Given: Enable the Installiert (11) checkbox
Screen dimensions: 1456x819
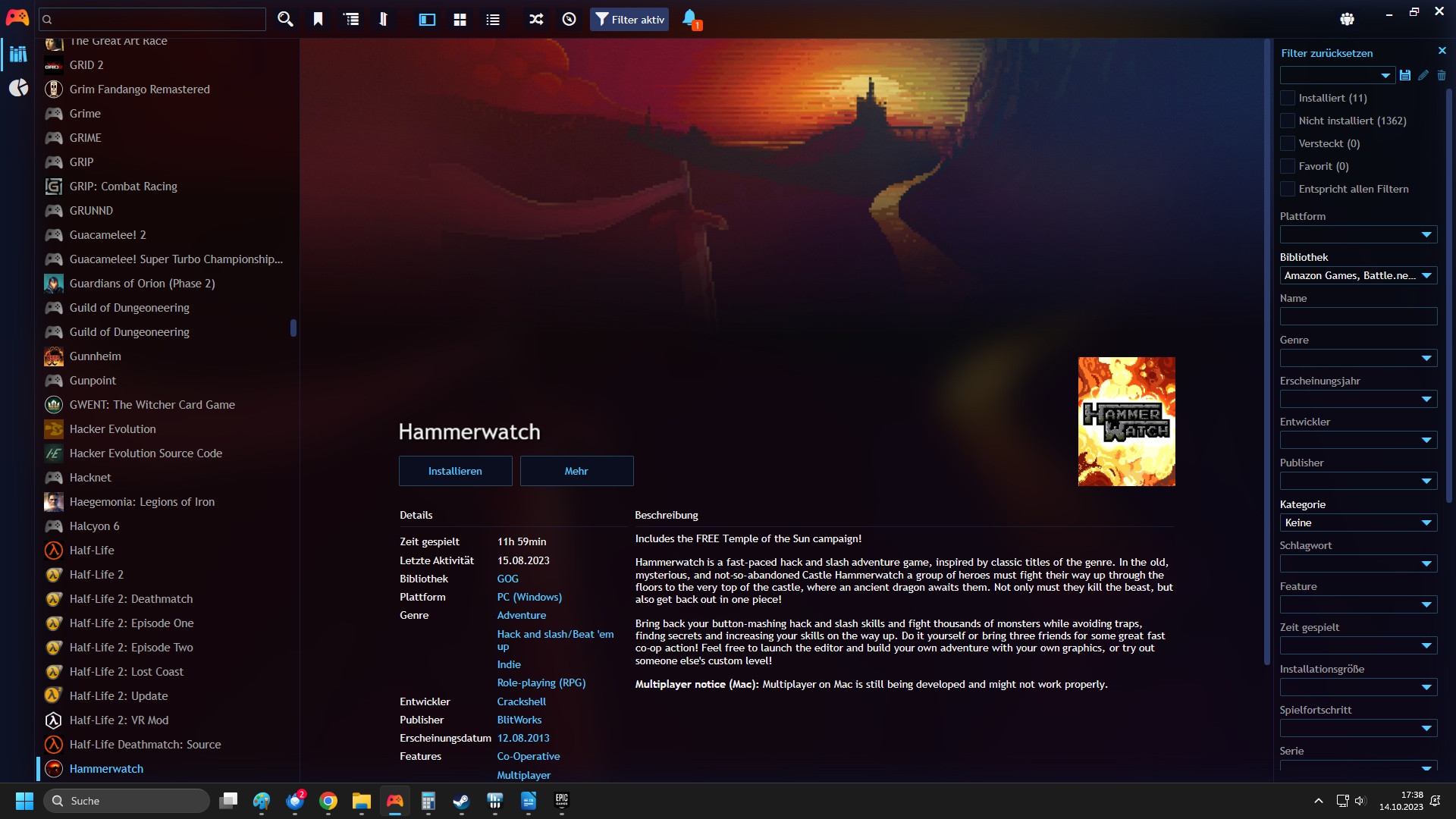Looking at the screenshot, I should 1288,98.
